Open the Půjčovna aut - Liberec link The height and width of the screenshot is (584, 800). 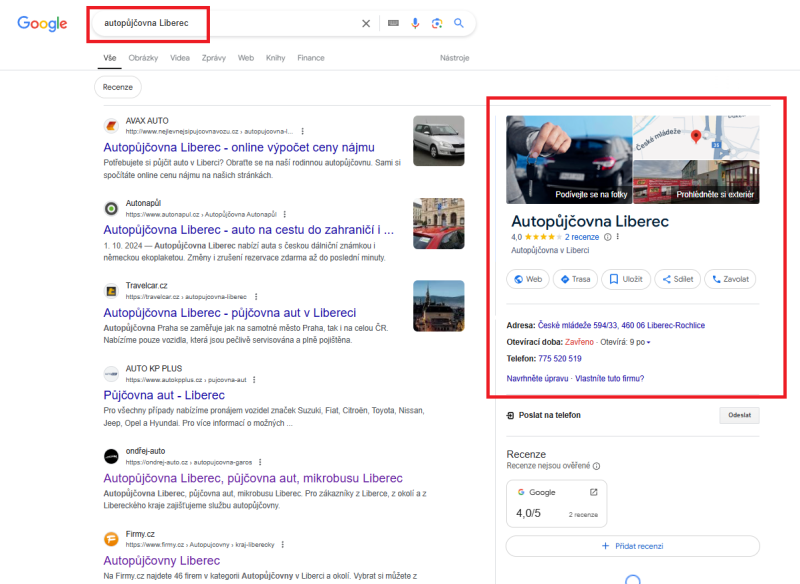(164, 395)
